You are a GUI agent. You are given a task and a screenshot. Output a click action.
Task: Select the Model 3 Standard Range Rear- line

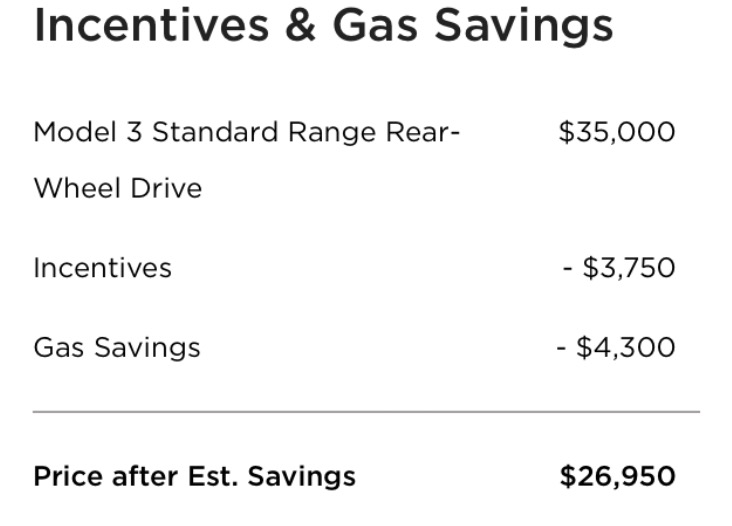(247, 132)
